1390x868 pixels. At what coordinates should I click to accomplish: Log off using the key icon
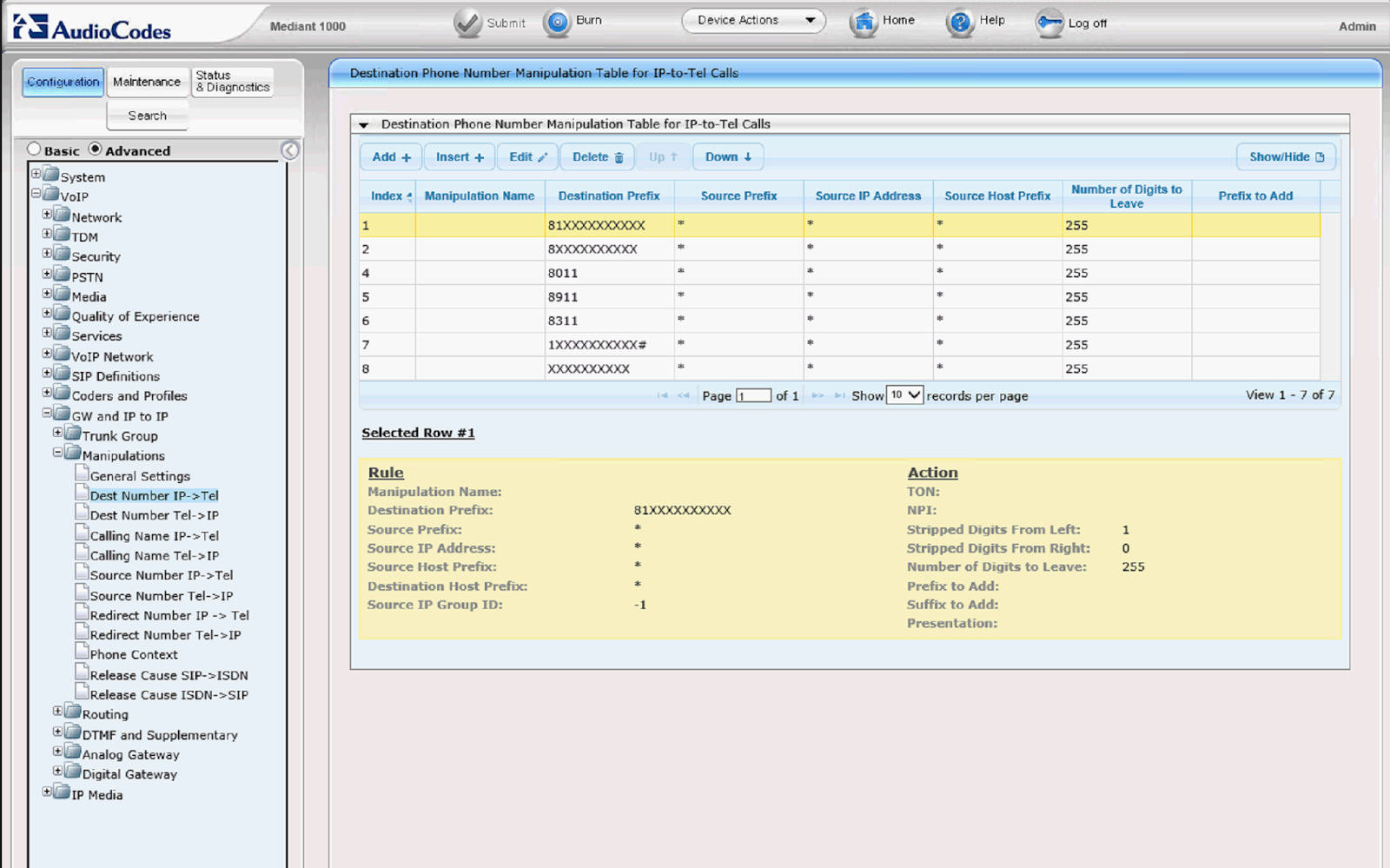1050,20
